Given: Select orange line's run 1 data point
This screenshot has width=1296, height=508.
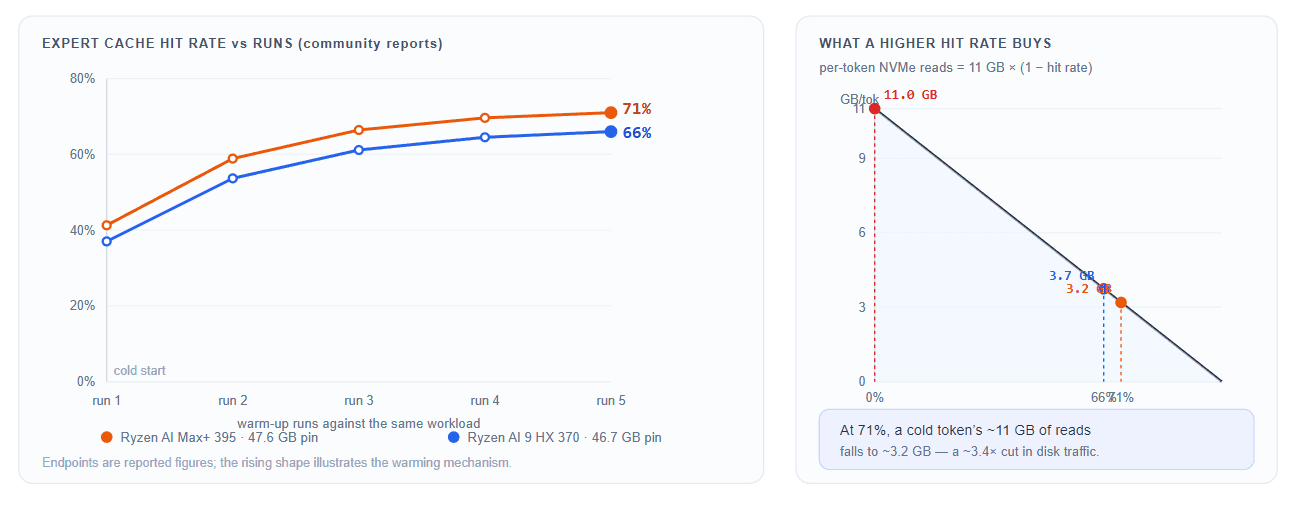Looking at the screenshot, I should (107, 225).
